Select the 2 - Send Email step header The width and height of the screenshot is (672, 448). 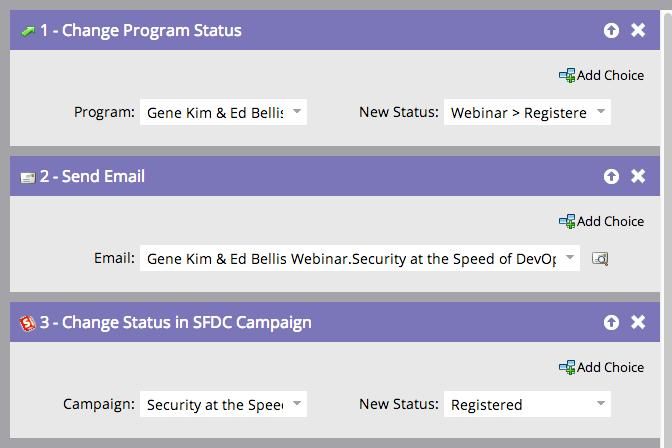click(335, 176)
